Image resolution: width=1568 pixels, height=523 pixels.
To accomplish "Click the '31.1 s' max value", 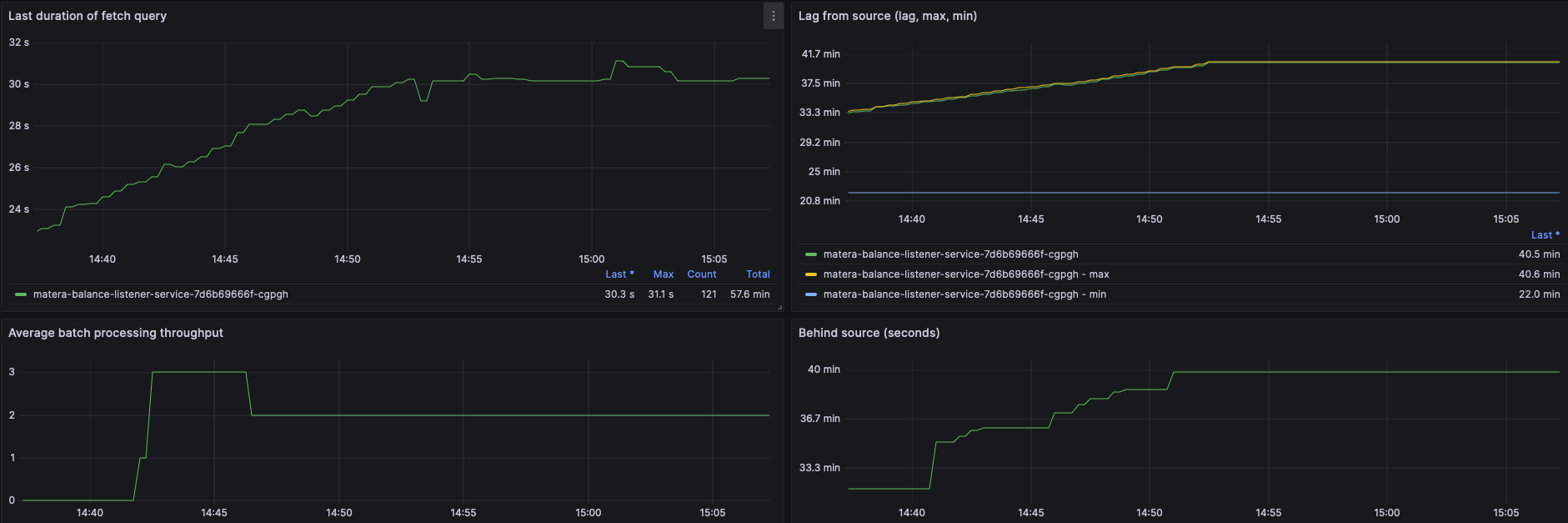I will (x=661, y=294).
